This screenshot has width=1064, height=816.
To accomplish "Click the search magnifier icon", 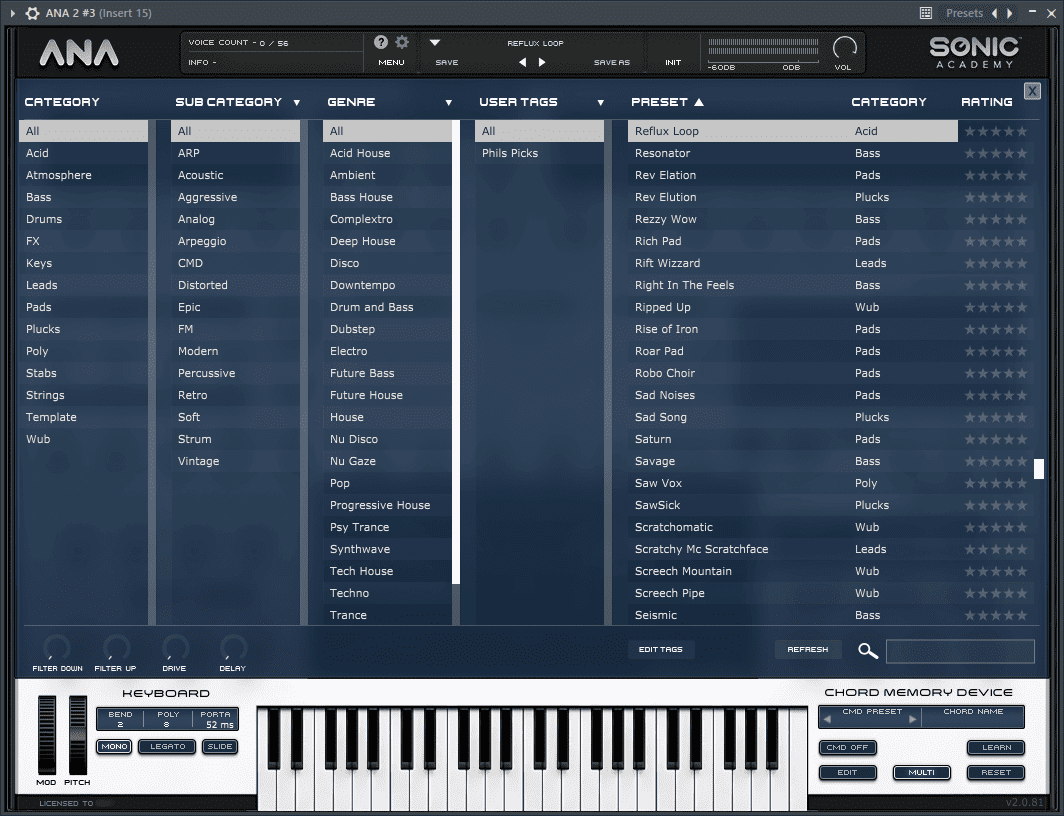I will click(x=868, y=650).
